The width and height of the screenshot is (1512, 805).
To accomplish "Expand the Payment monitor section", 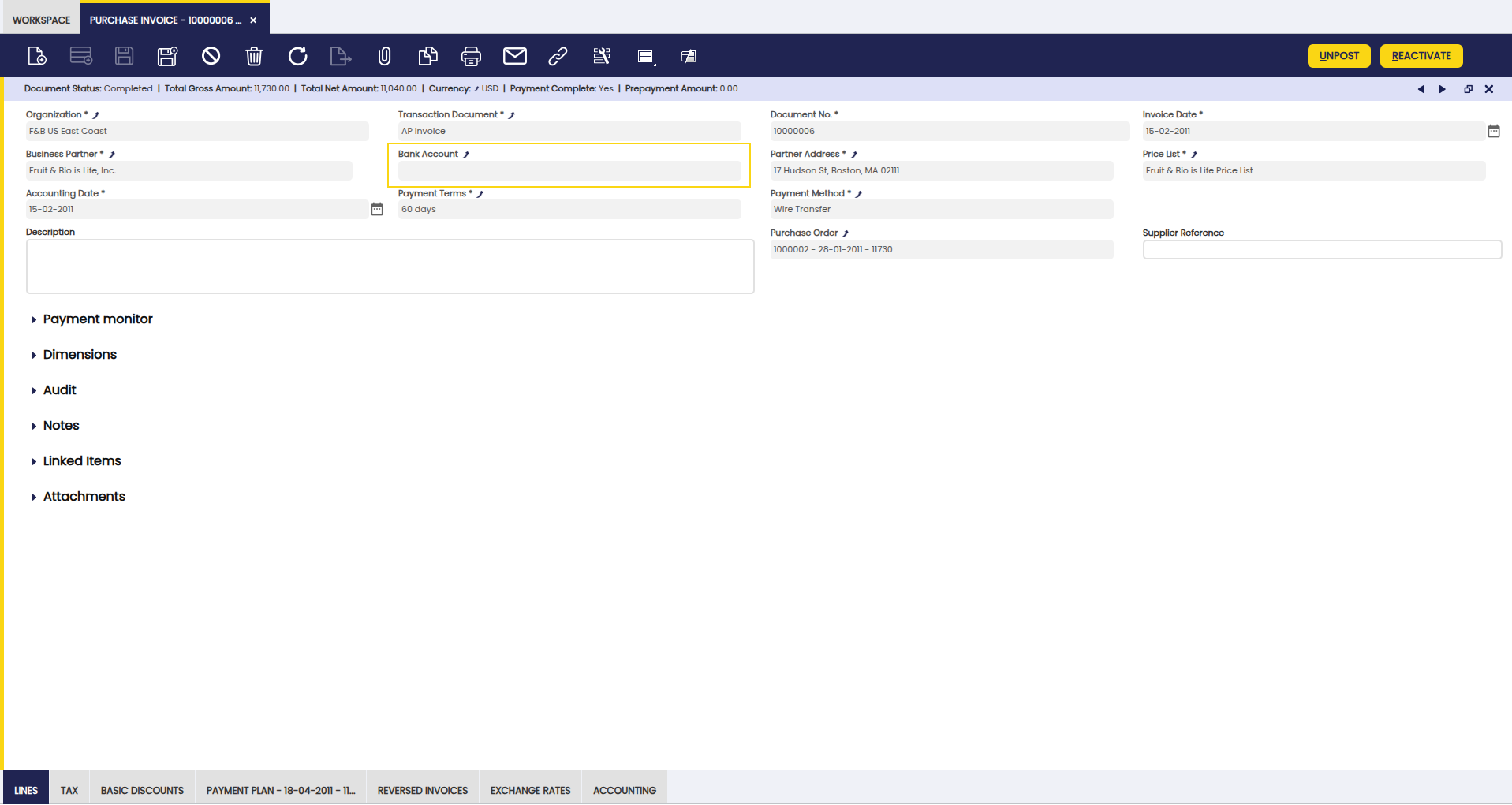I will point(91,319).
